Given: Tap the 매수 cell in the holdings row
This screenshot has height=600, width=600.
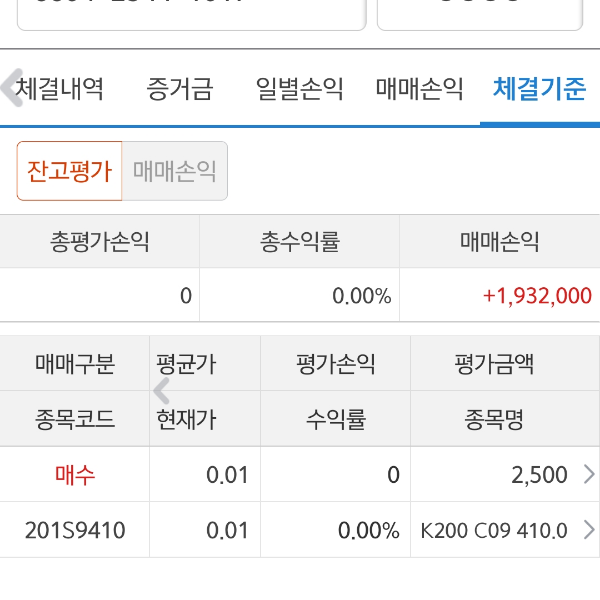Looking at the screenshot, I should tap(75, 475).
